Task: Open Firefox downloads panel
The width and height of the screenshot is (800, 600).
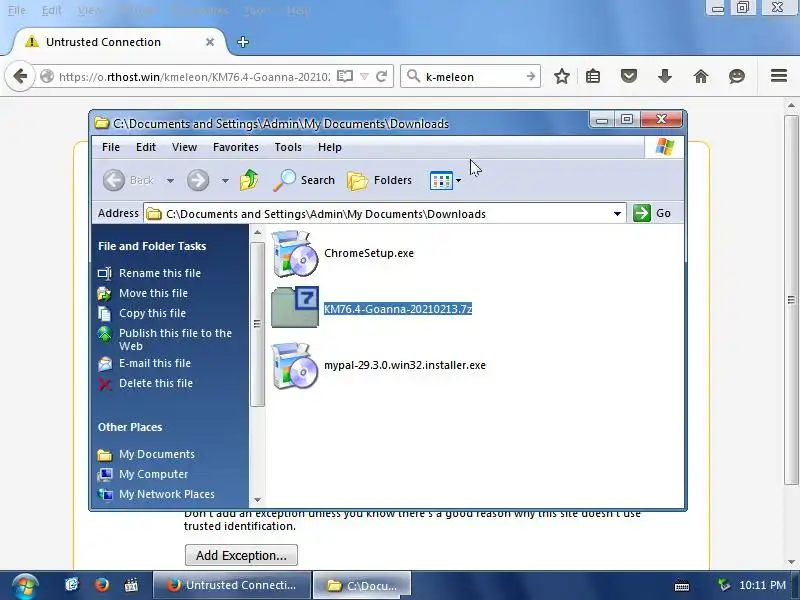Action: pos(664,77)
